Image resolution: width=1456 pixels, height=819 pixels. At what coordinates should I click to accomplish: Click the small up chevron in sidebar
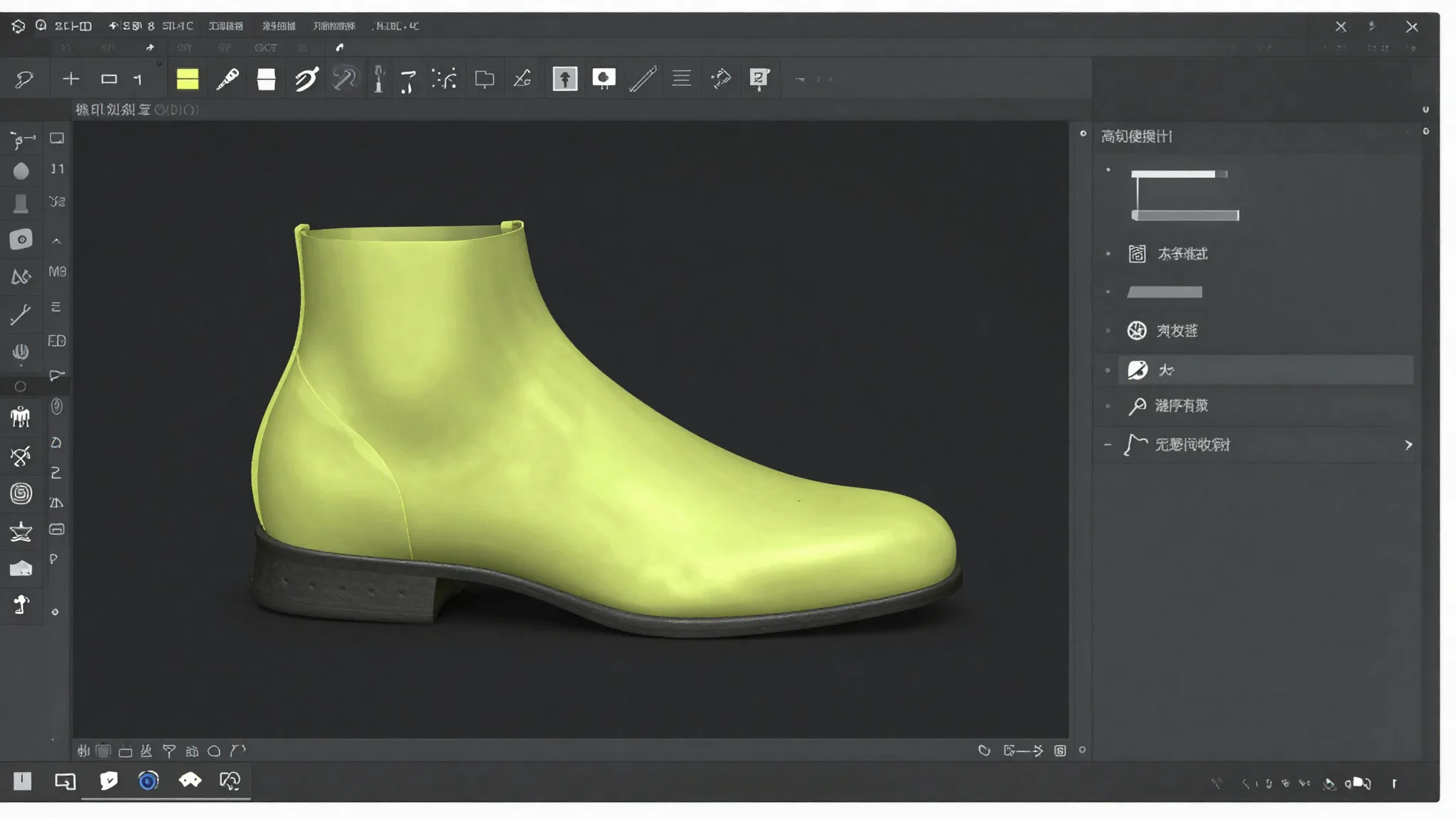coord(56,242)
